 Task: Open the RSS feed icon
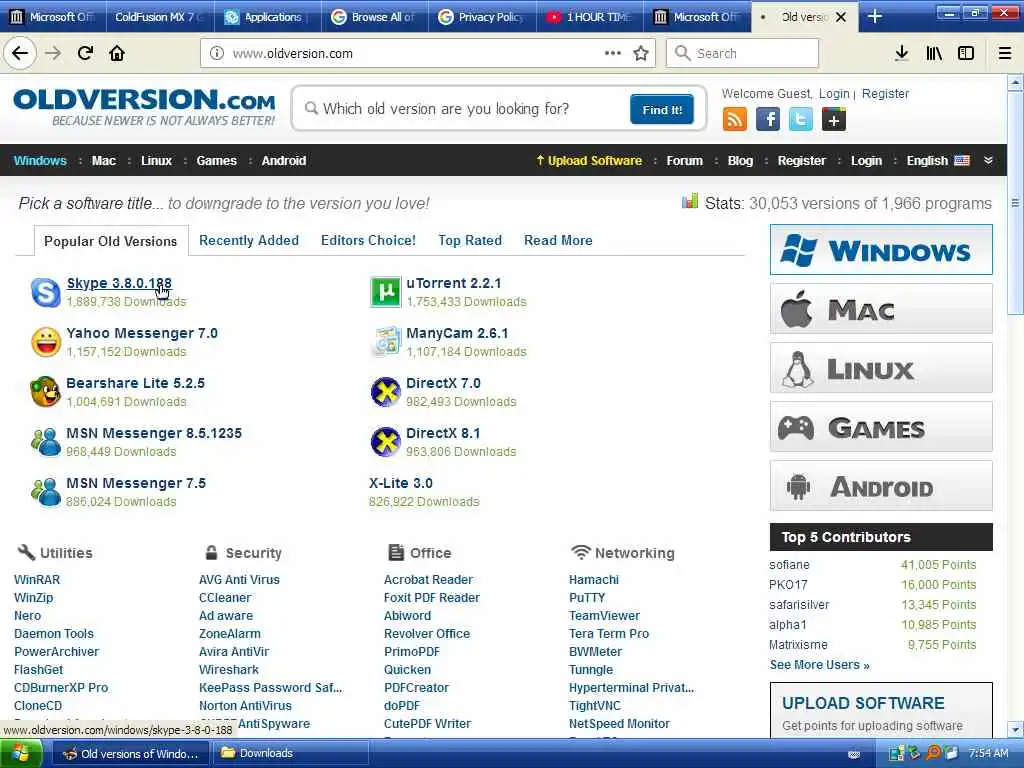tap(735, 120)
